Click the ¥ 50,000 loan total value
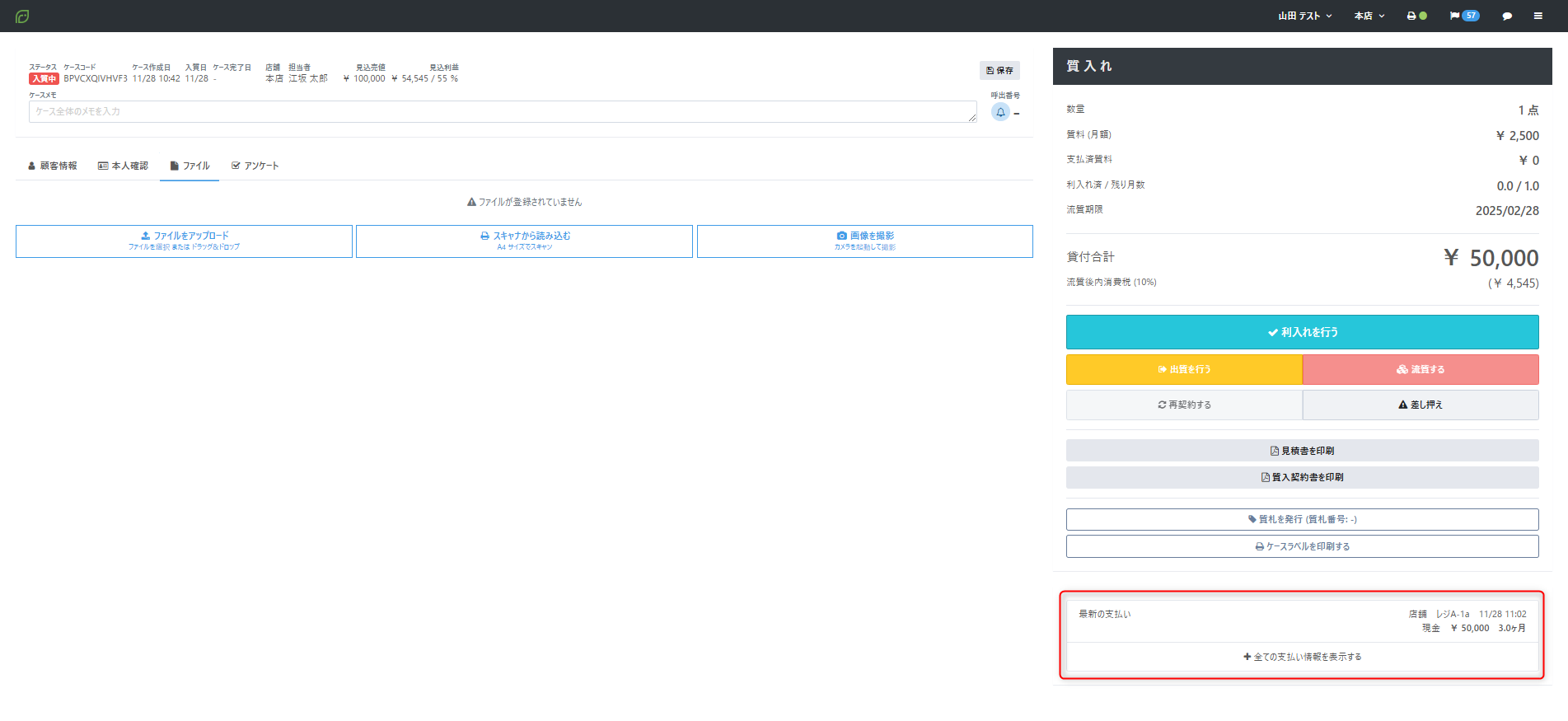Viewport: 1568px width, 721px height. point(1491,258)
